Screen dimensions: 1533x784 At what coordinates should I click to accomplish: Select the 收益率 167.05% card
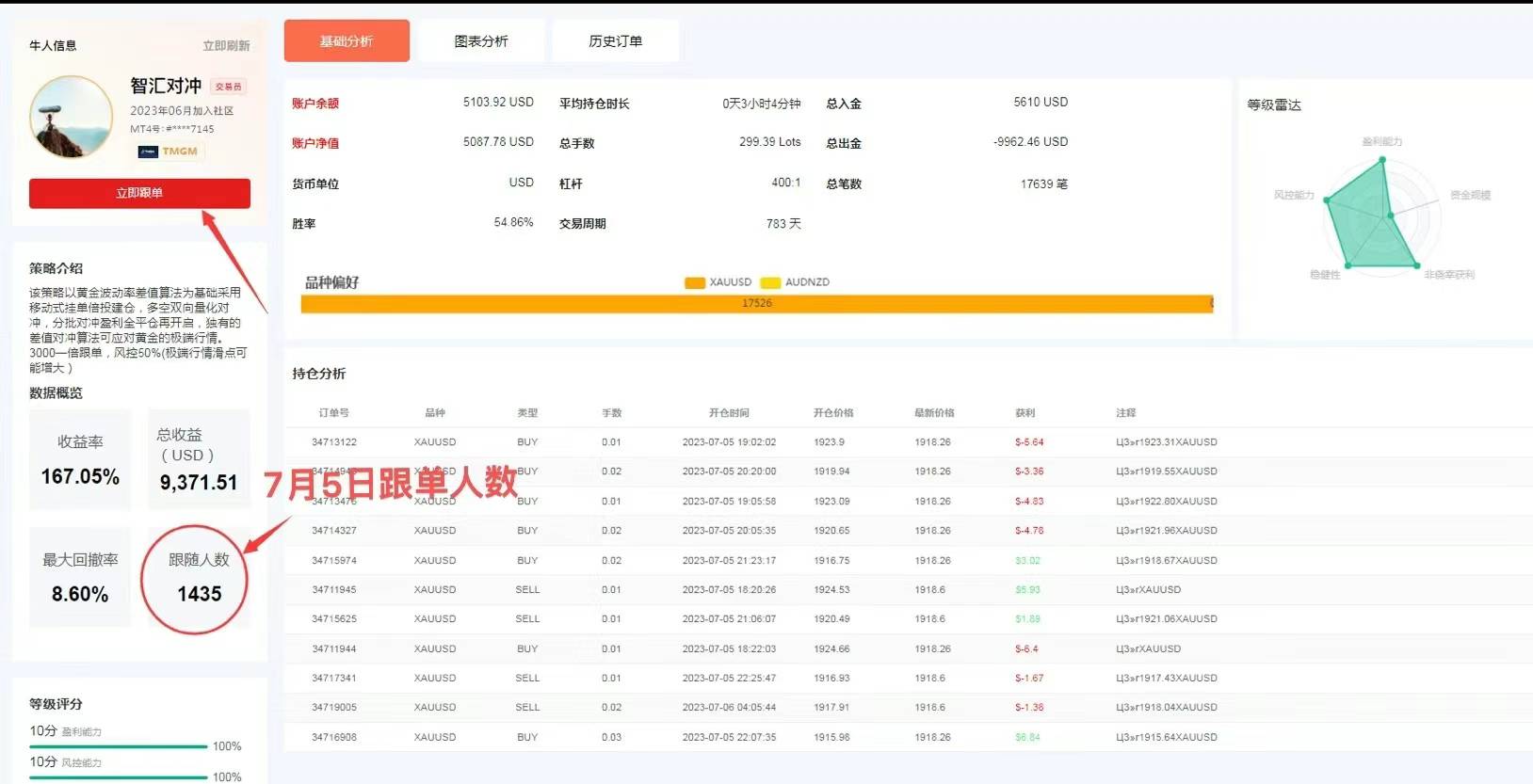[x=80, y=460]
